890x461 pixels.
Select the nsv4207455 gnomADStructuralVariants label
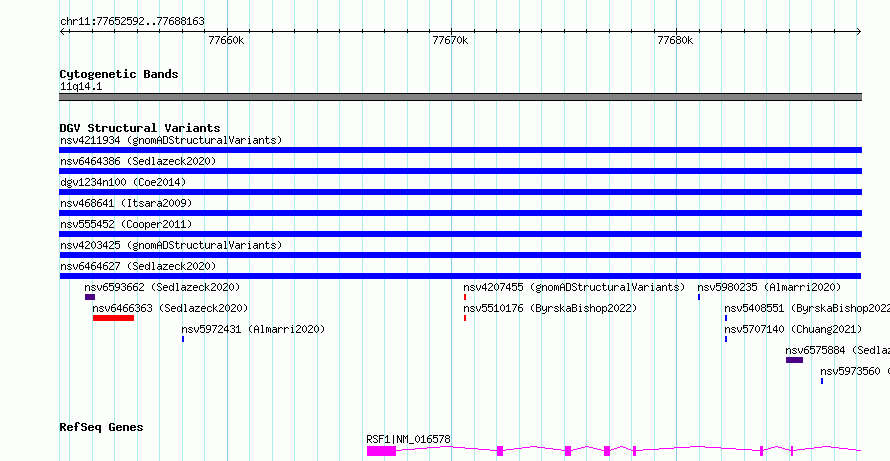point(574,287)
